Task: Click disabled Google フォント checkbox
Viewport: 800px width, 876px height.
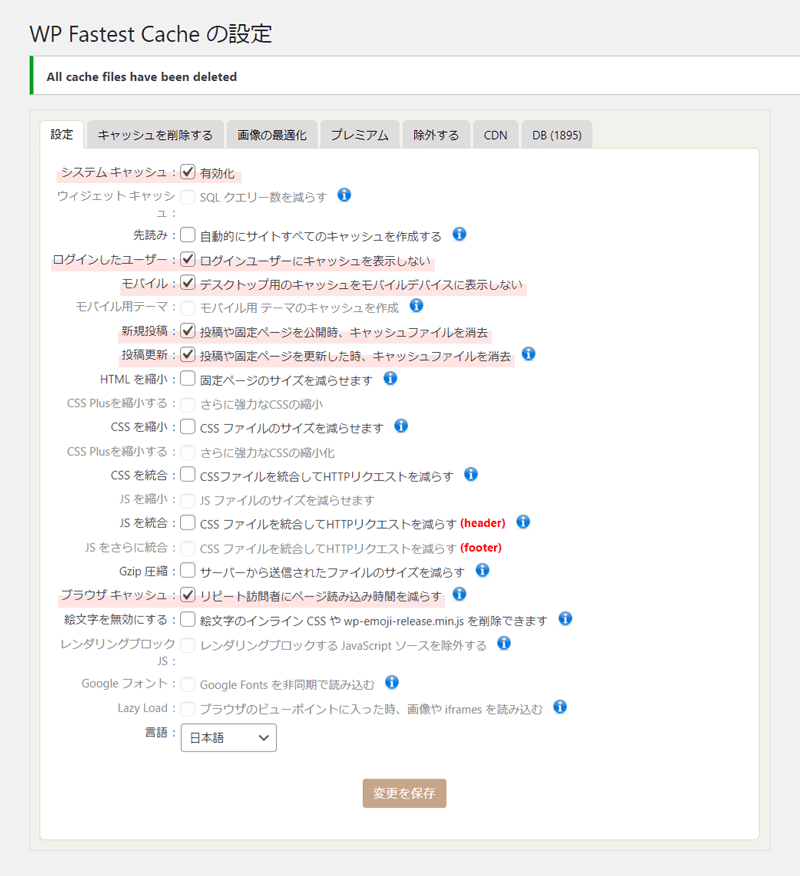Action: (x=188, y=684)
